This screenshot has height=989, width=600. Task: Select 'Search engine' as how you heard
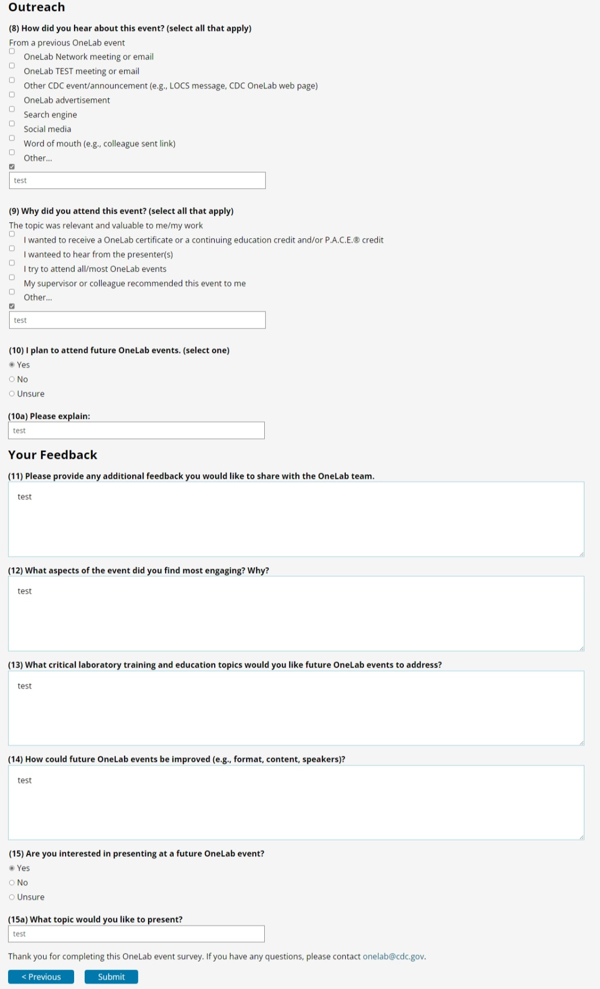[12, 124]
